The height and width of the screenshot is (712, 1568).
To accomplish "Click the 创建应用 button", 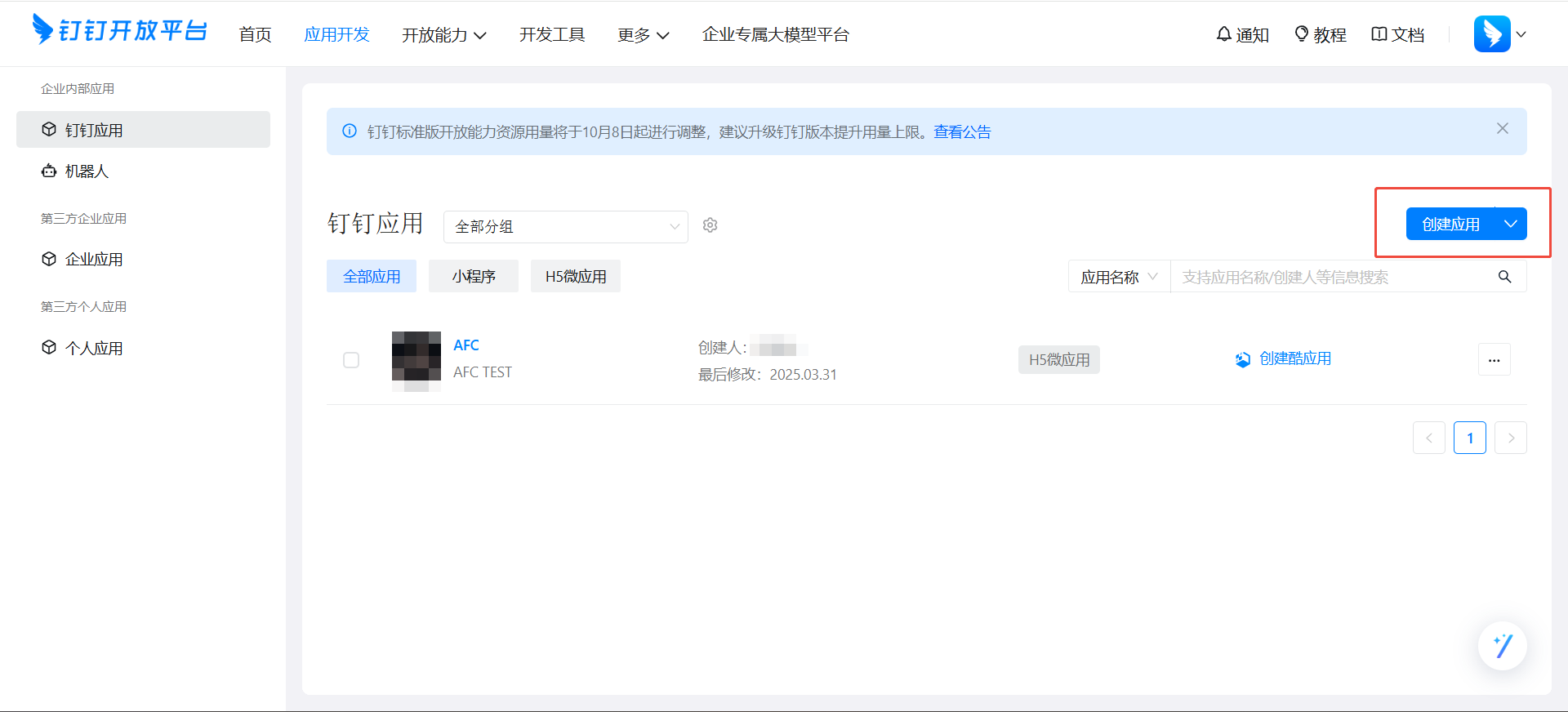I will 1451,224.
